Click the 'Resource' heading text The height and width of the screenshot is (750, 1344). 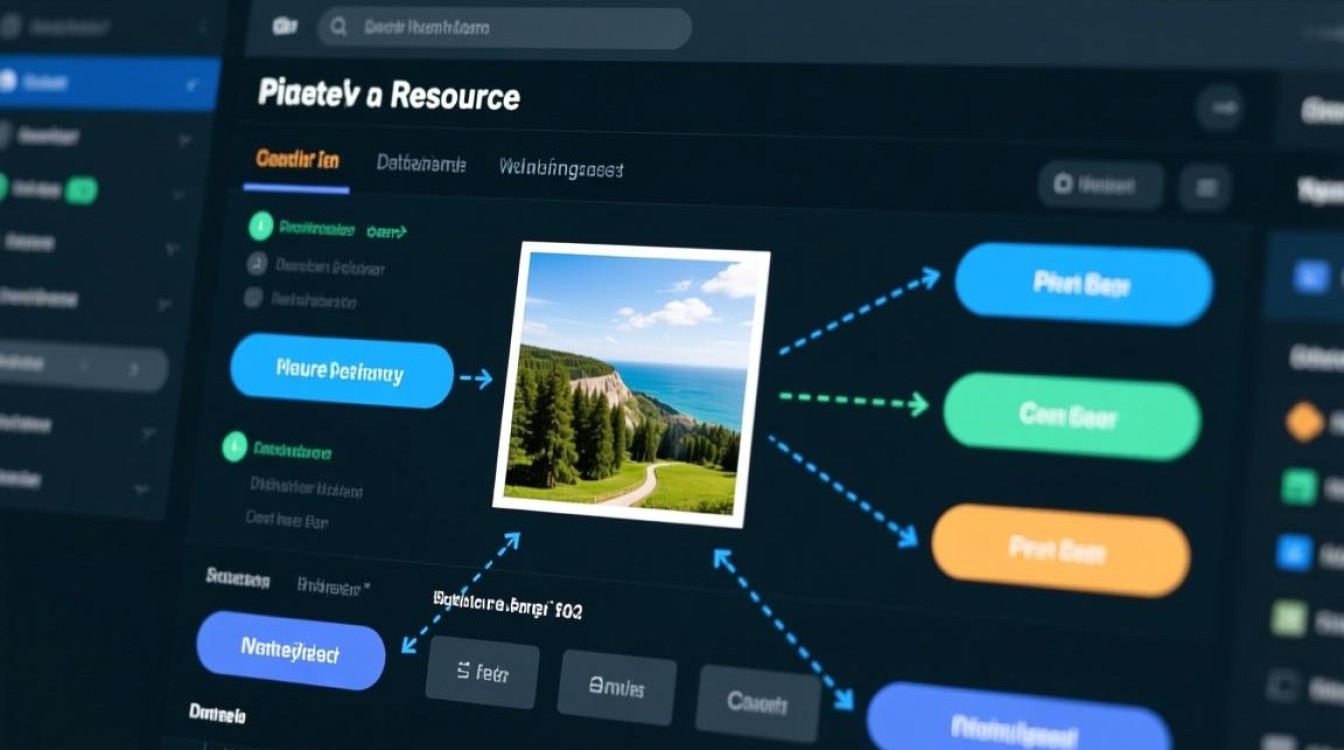pyautogui.click(x=455, y=96)
